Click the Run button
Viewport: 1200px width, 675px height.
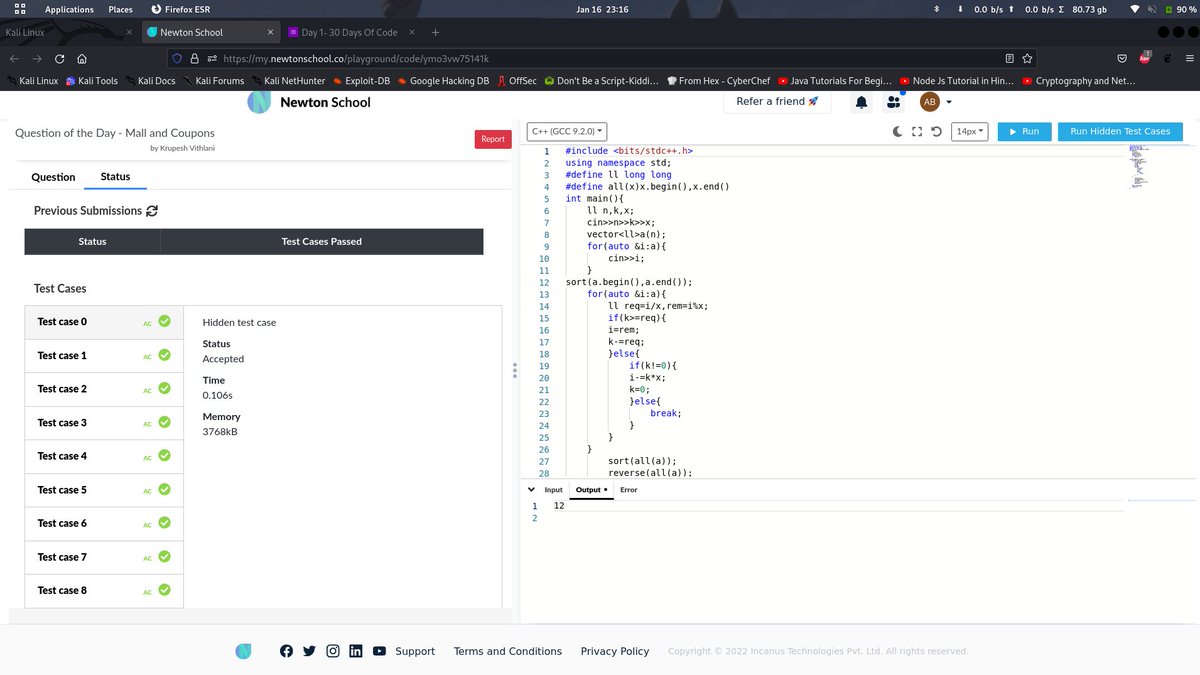coord(1023,131)
